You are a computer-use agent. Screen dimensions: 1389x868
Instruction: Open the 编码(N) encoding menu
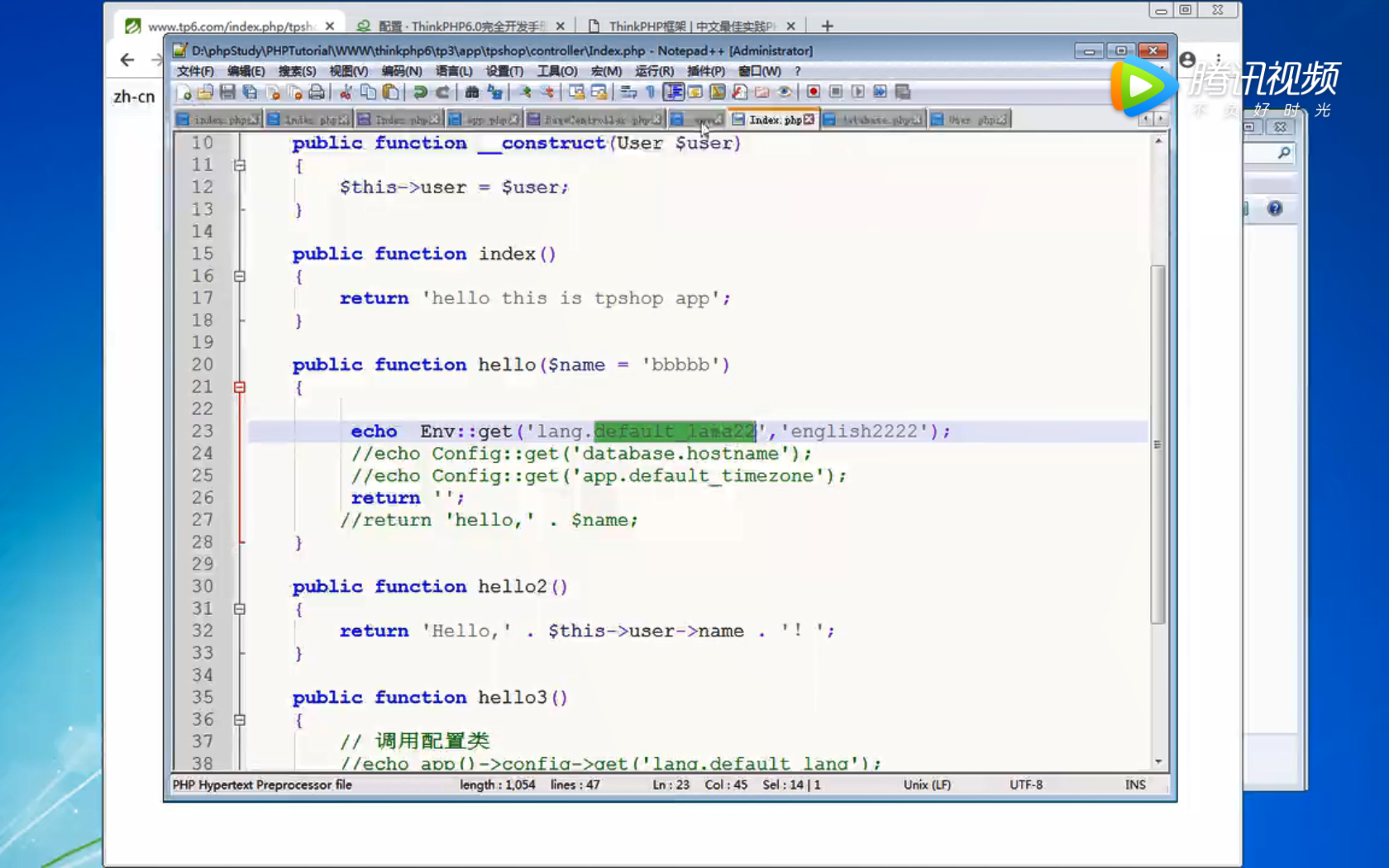point(402,71)
